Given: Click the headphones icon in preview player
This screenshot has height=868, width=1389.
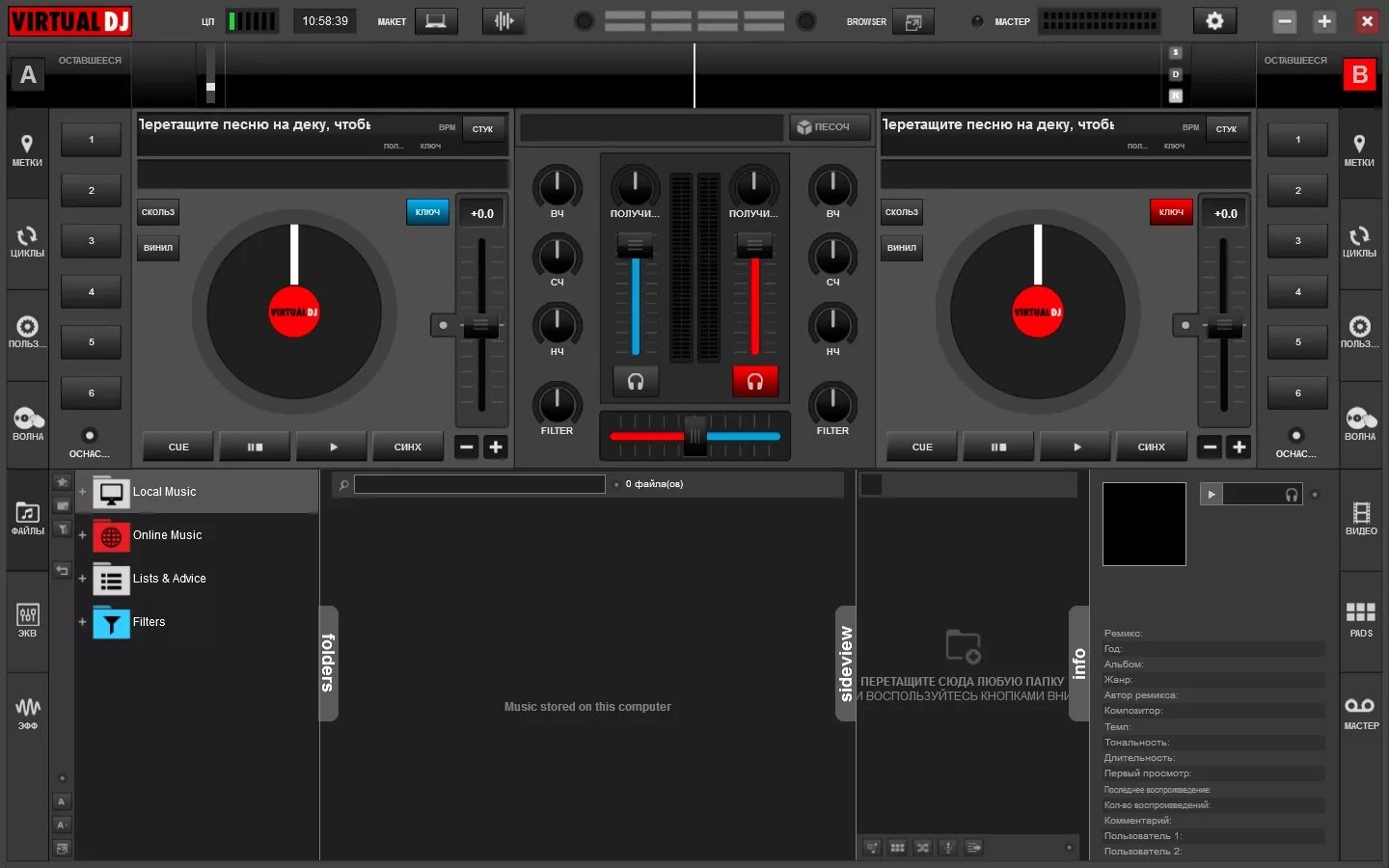Looking at the screenshot, I should pyautogui.click(x=1292, y=495).
